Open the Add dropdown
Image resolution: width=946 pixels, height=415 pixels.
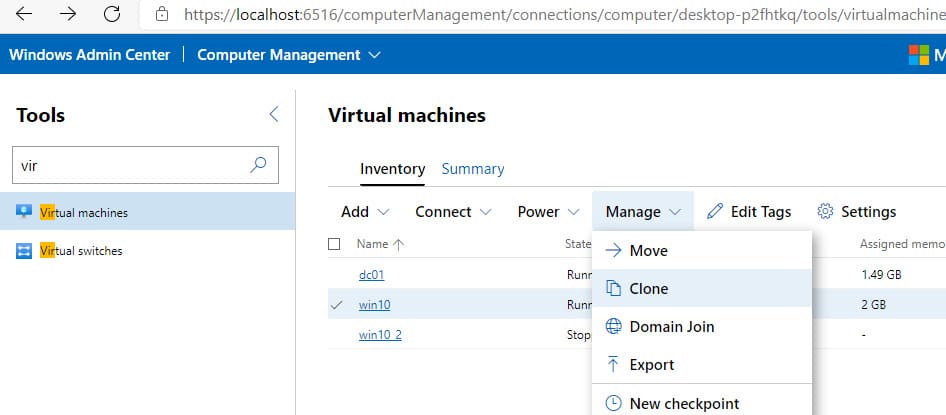click(x=366, y=212)
